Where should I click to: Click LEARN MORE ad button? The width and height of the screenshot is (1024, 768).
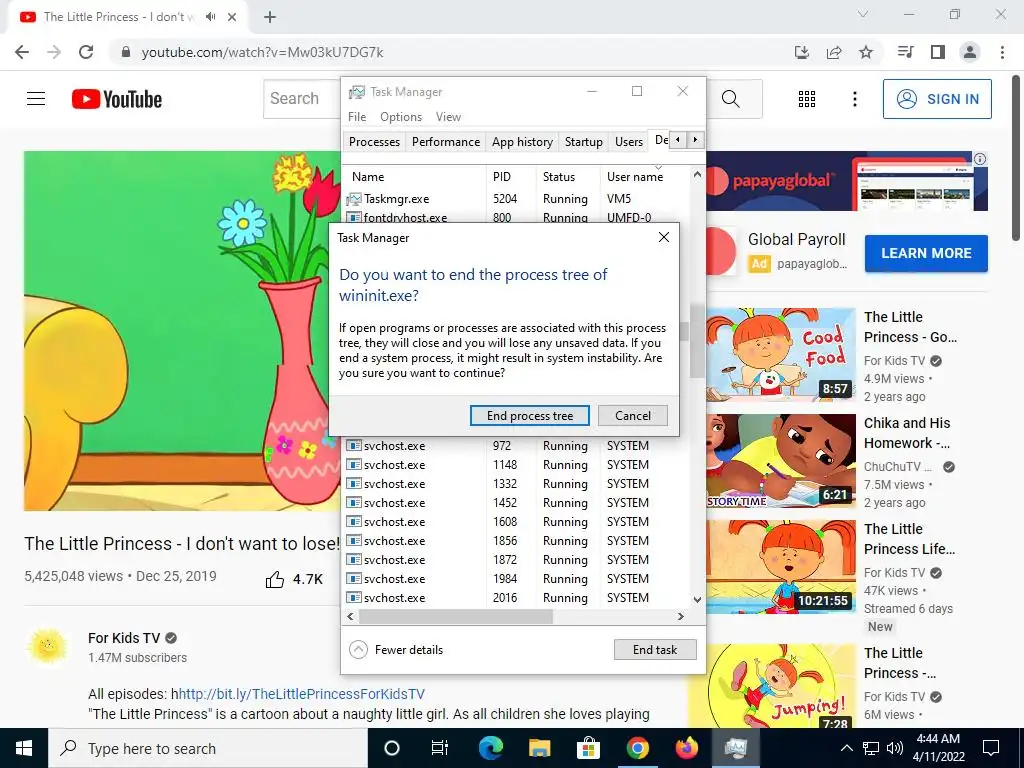926,253
